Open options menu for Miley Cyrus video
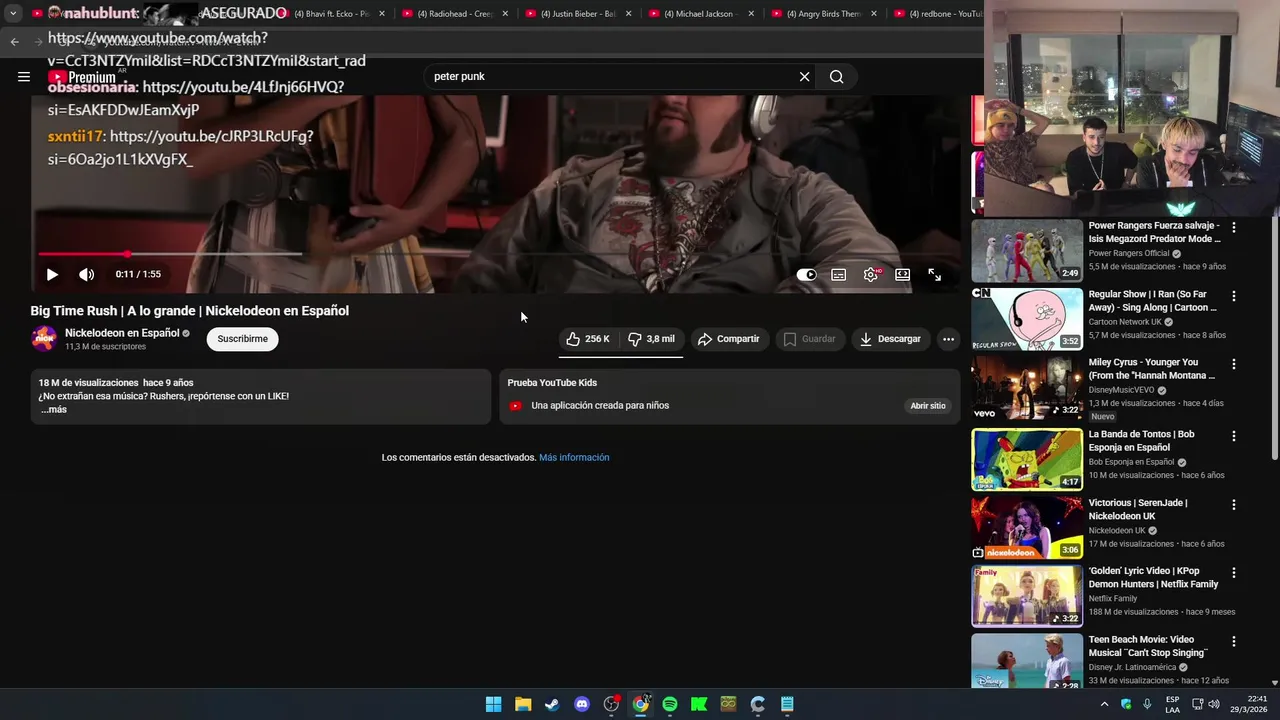The image size is (1280, 720). (x=1233, y=364)
